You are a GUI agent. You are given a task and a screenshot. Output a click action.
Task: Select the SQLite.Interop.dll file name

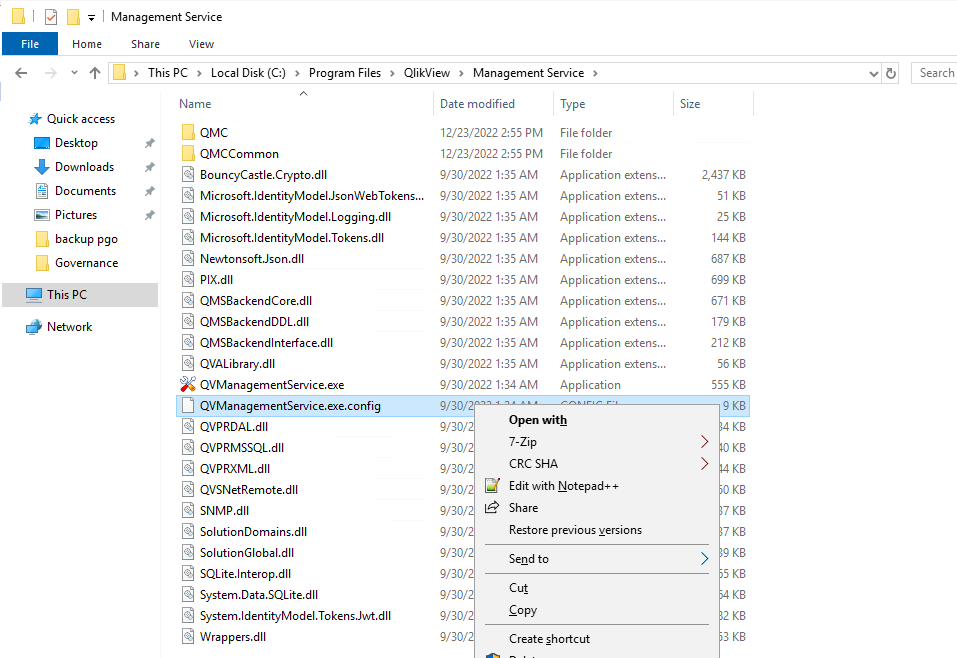245,574
